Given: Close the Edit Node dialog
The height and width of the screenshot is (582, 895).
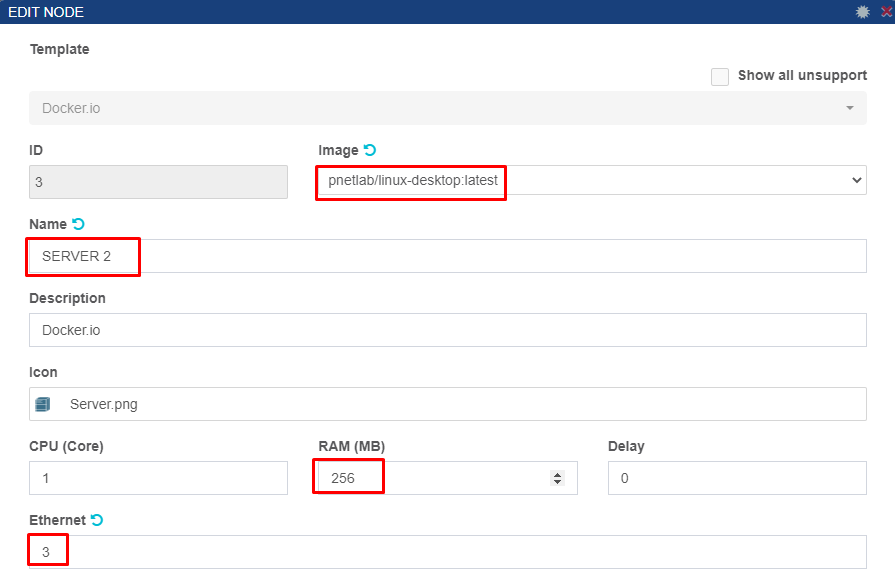Looking at the screenshot, I should [886, 11].
